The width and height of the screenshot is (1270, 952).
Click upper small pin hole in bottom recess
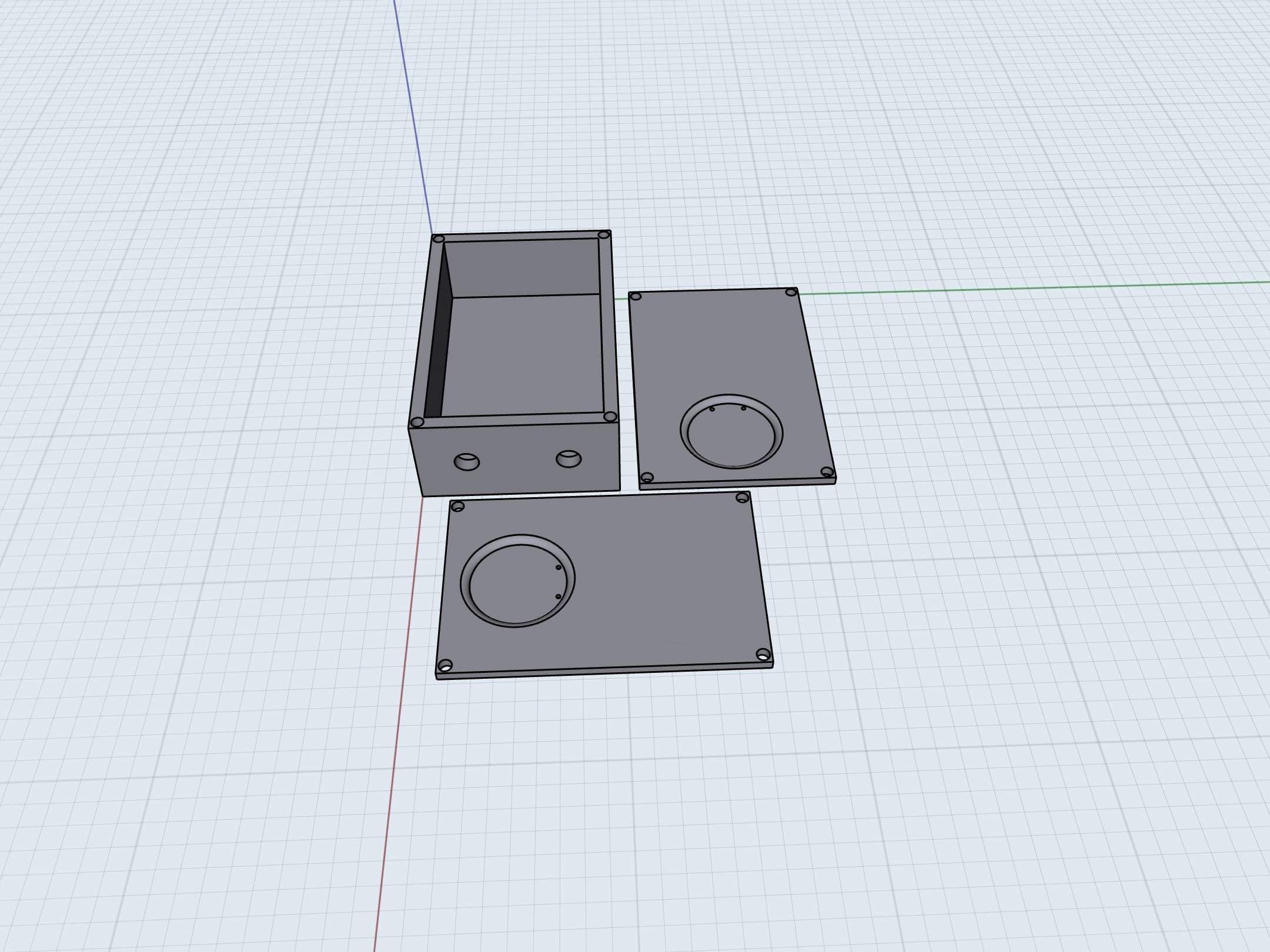tap(558, 567)
